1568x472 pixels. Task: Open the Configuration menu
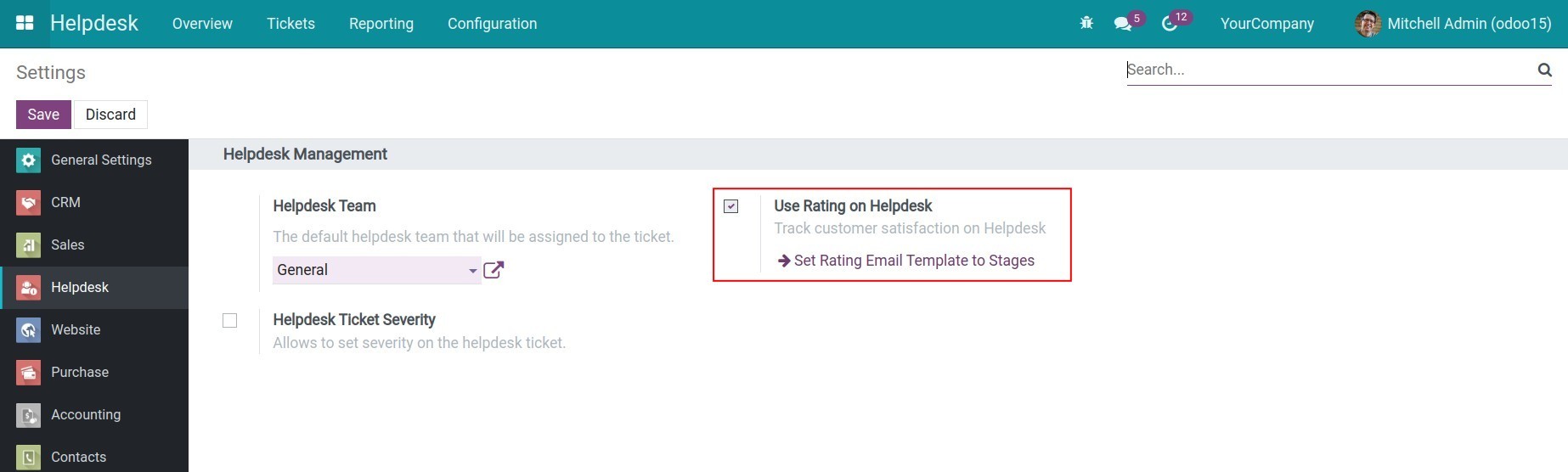click(492, 24)
